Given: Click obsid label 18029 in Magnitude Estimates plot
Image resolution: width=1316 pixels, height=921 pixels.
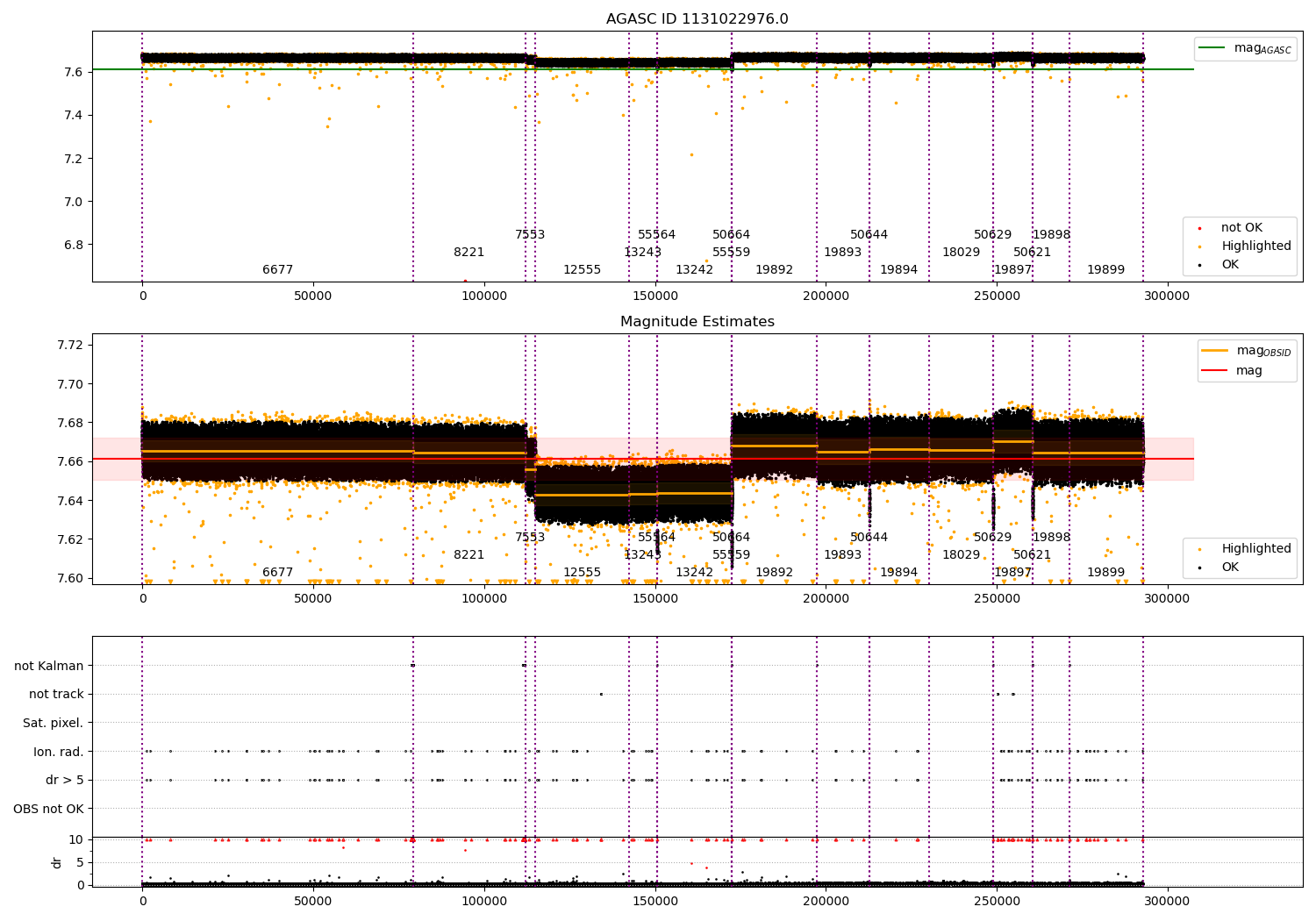Looking at the screenshot, I should [x=962, y=555].
